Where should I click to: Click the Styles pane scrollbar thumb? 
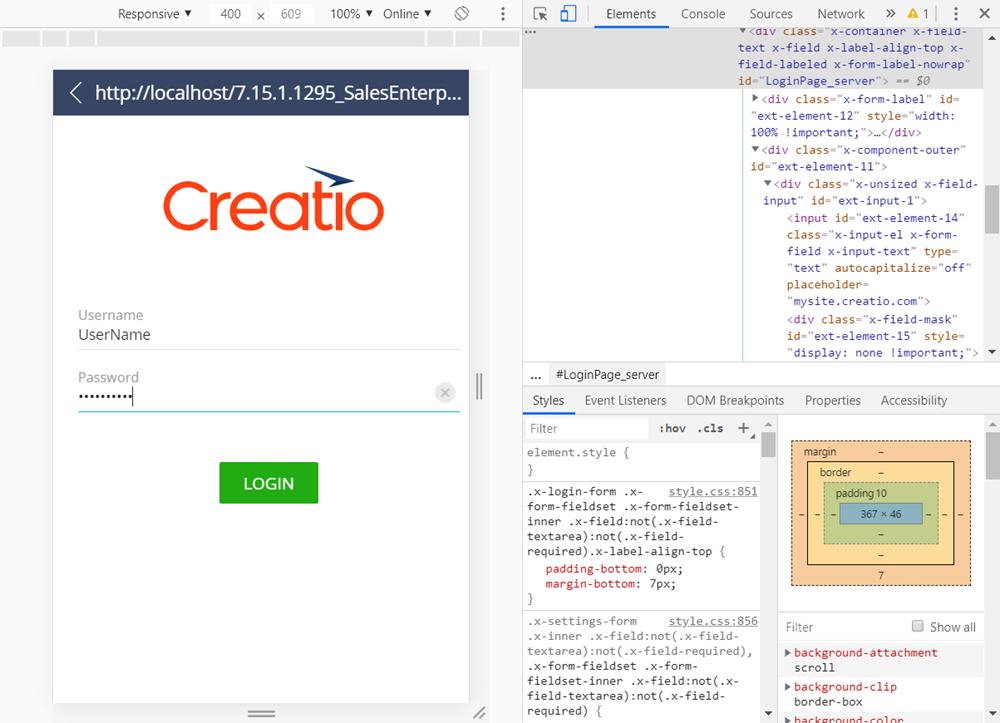pyautogui.click(x=768, y=444)
